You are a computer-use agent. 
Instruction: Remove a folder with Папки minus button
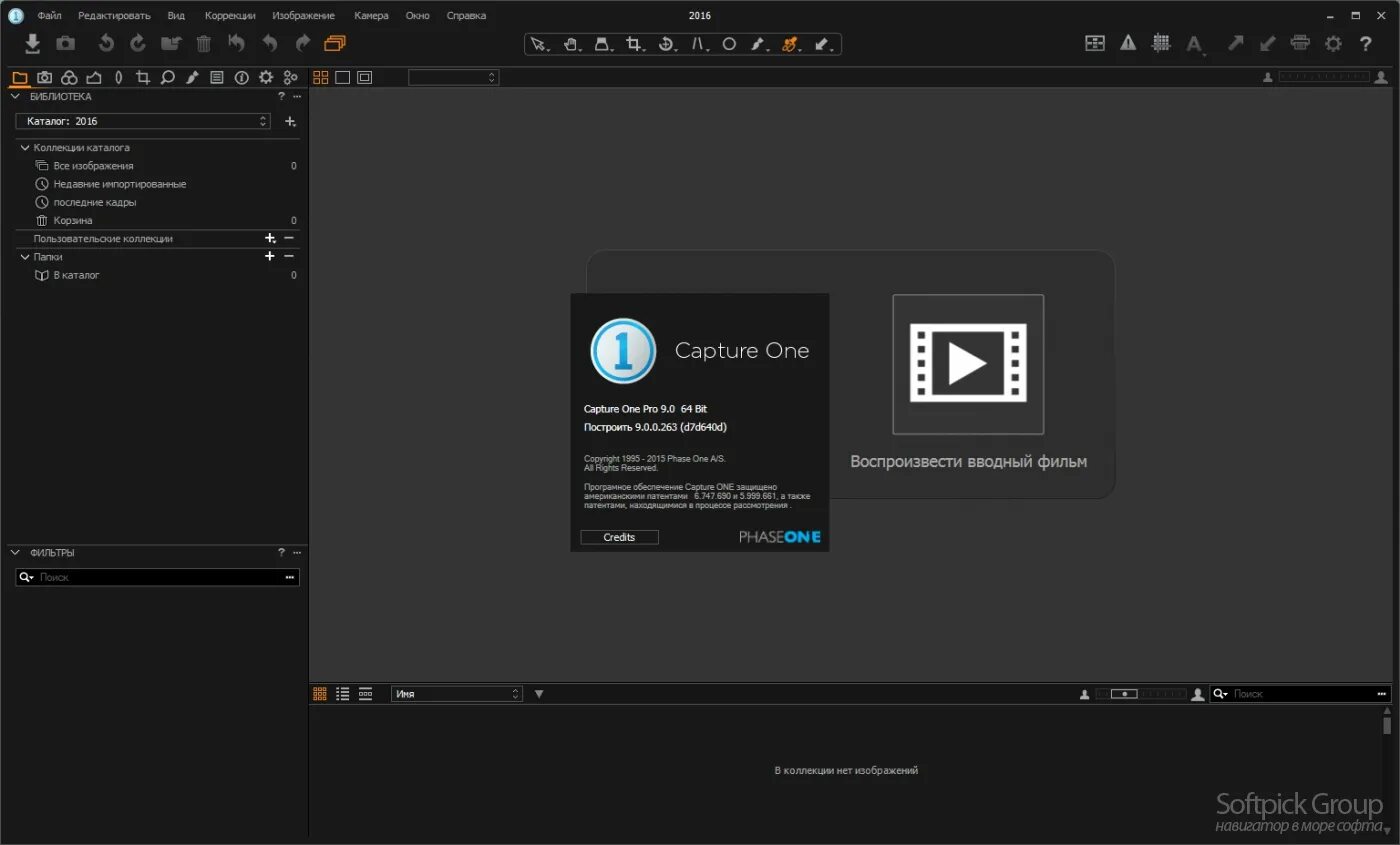(x=289, y=257)
